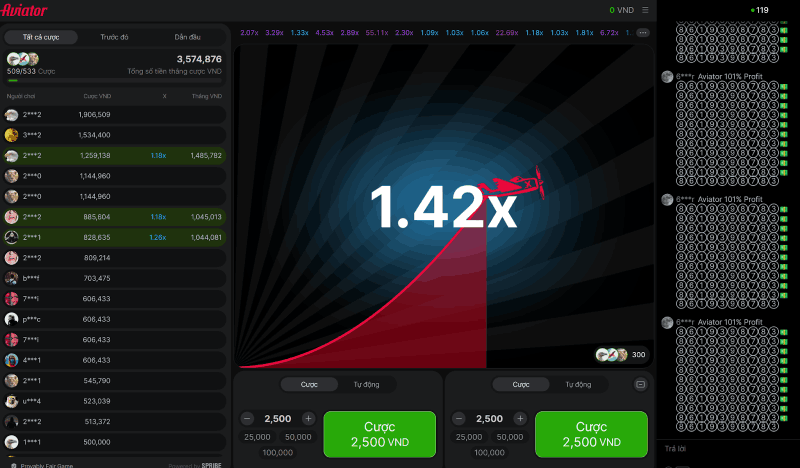Increase bet amount in left bet panel
This screenshot has width=800, height=468.
point(308,418)
